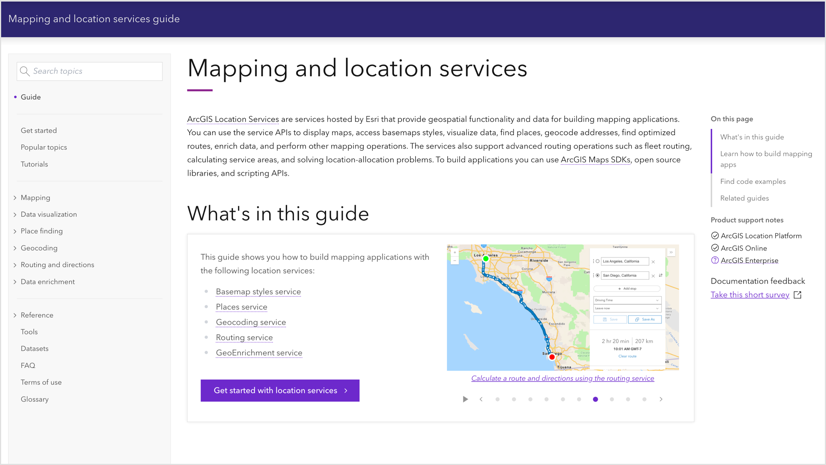Open Routing service link
This screenshot has width=826, height=465.
(x=244, y=337)
